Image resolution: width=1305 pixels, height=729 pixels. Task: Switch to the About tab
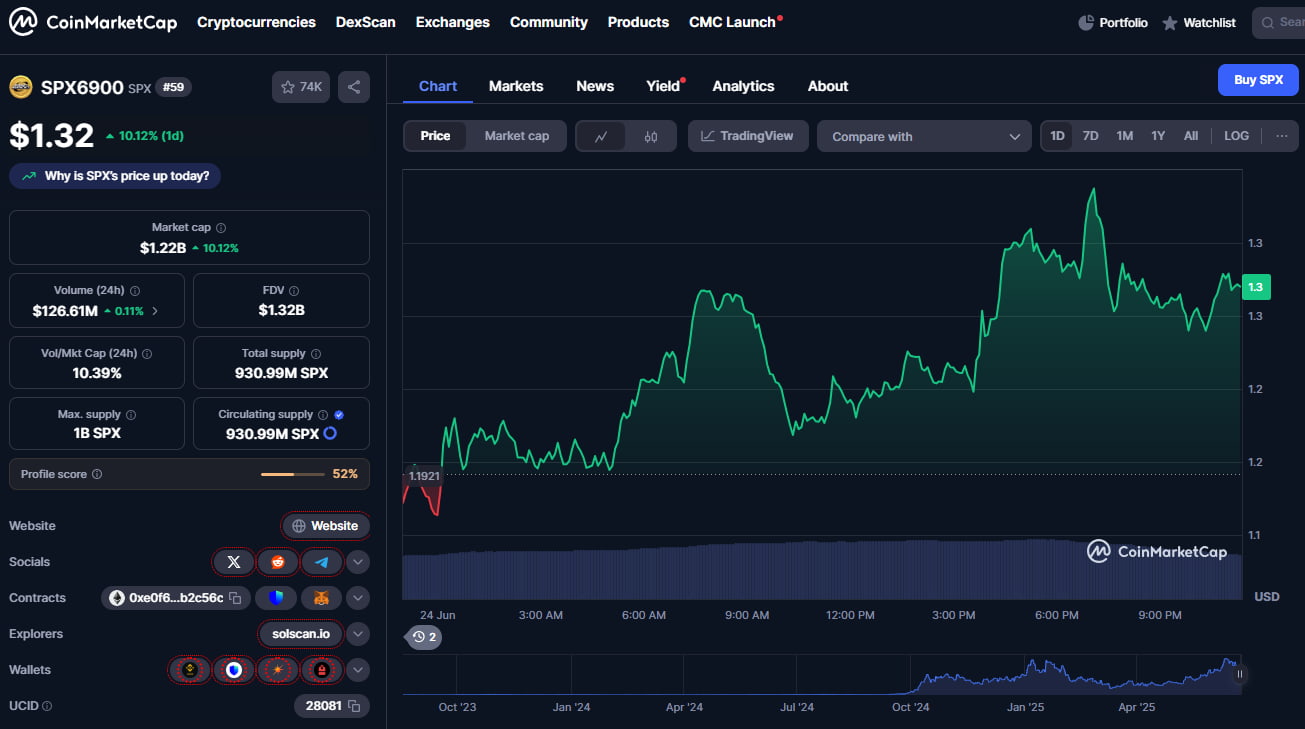pyautogui.click(x=828, y=86)
